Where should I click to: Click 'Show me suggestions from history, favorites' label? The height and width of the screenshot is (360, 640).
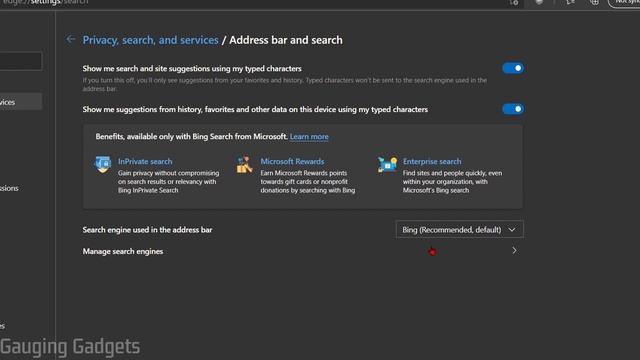(255, 109)
